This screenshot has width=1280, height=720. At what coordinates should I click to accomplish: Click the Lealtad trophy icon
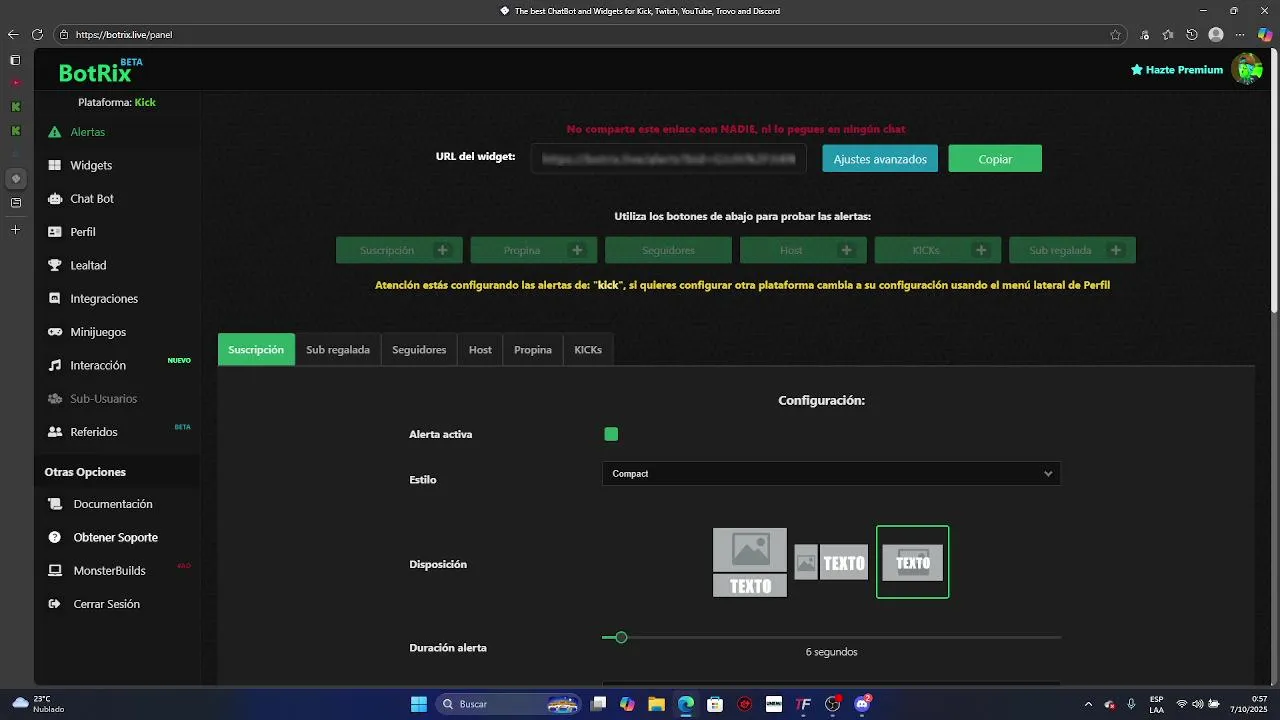[55, 265]
